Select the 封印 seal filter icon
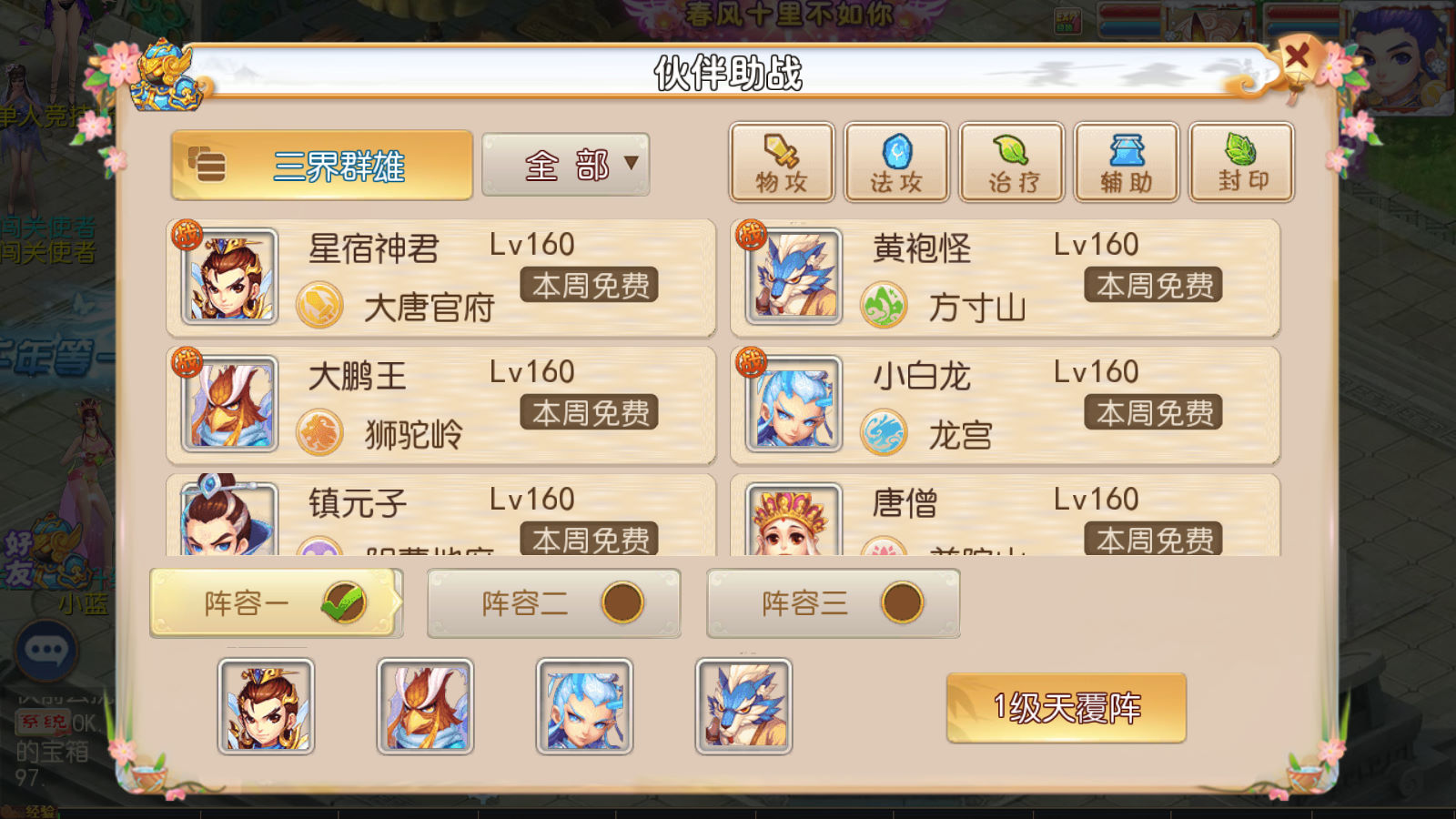Viewport: 1456px width, 819px height. [x=1241, y=162]
